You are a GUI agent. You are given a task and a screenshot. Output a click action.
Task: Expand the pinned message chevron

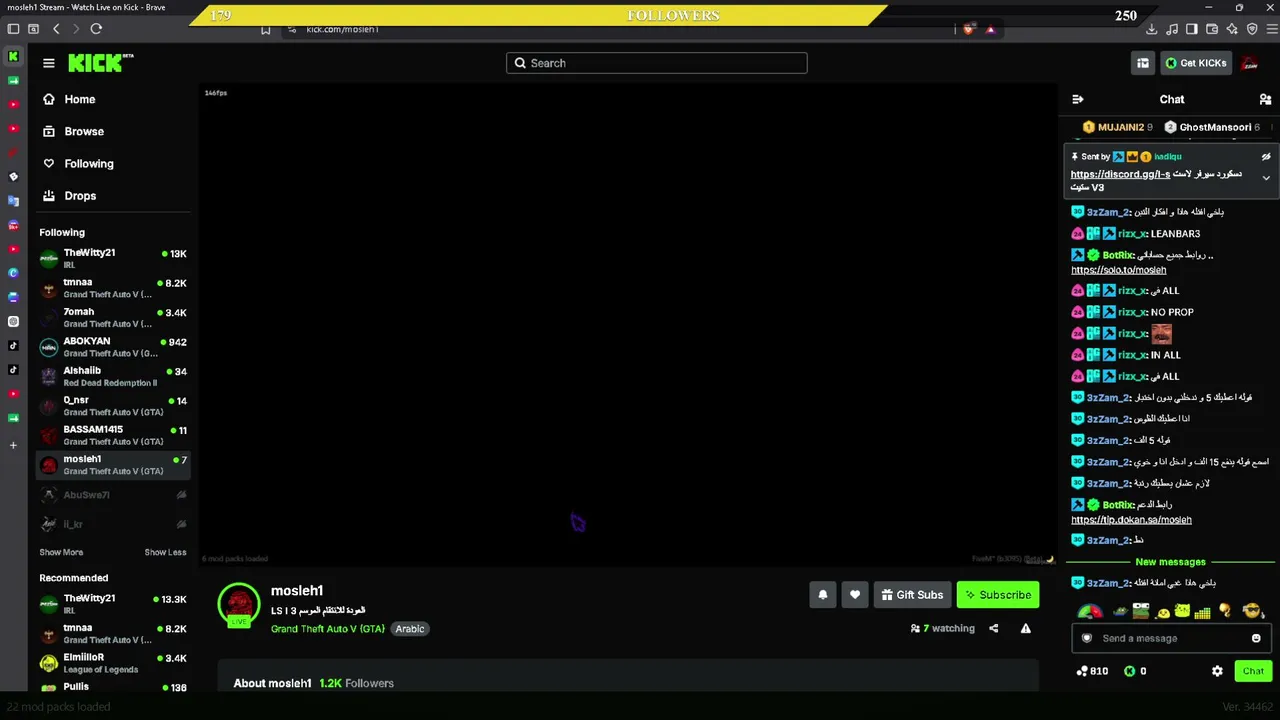(x=1266, y=178)
